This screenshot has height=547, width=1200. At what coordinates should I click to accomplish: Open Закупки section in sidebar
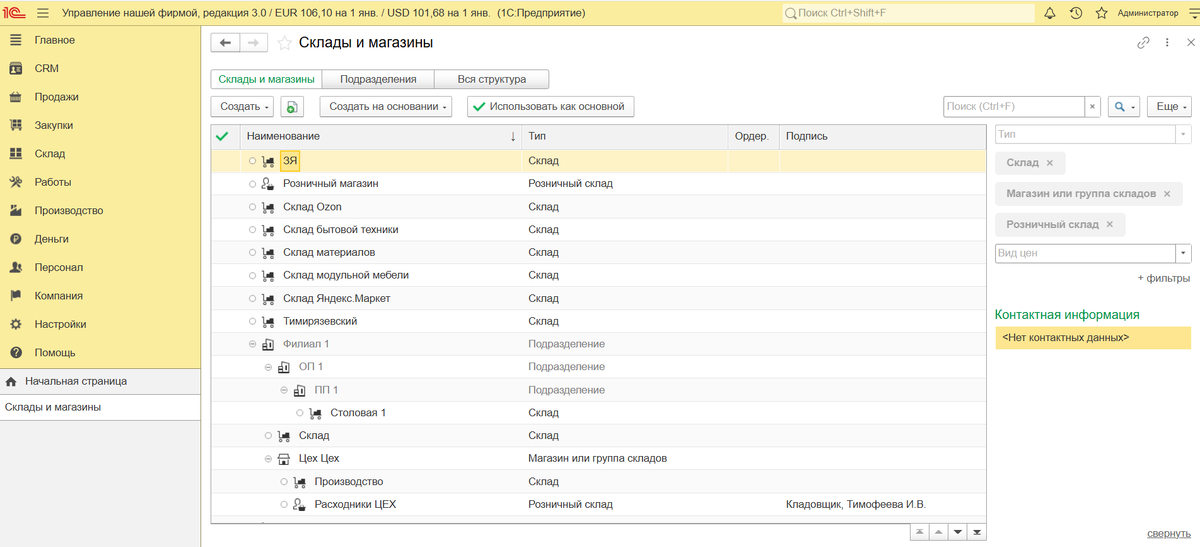[x=100, y=126]
